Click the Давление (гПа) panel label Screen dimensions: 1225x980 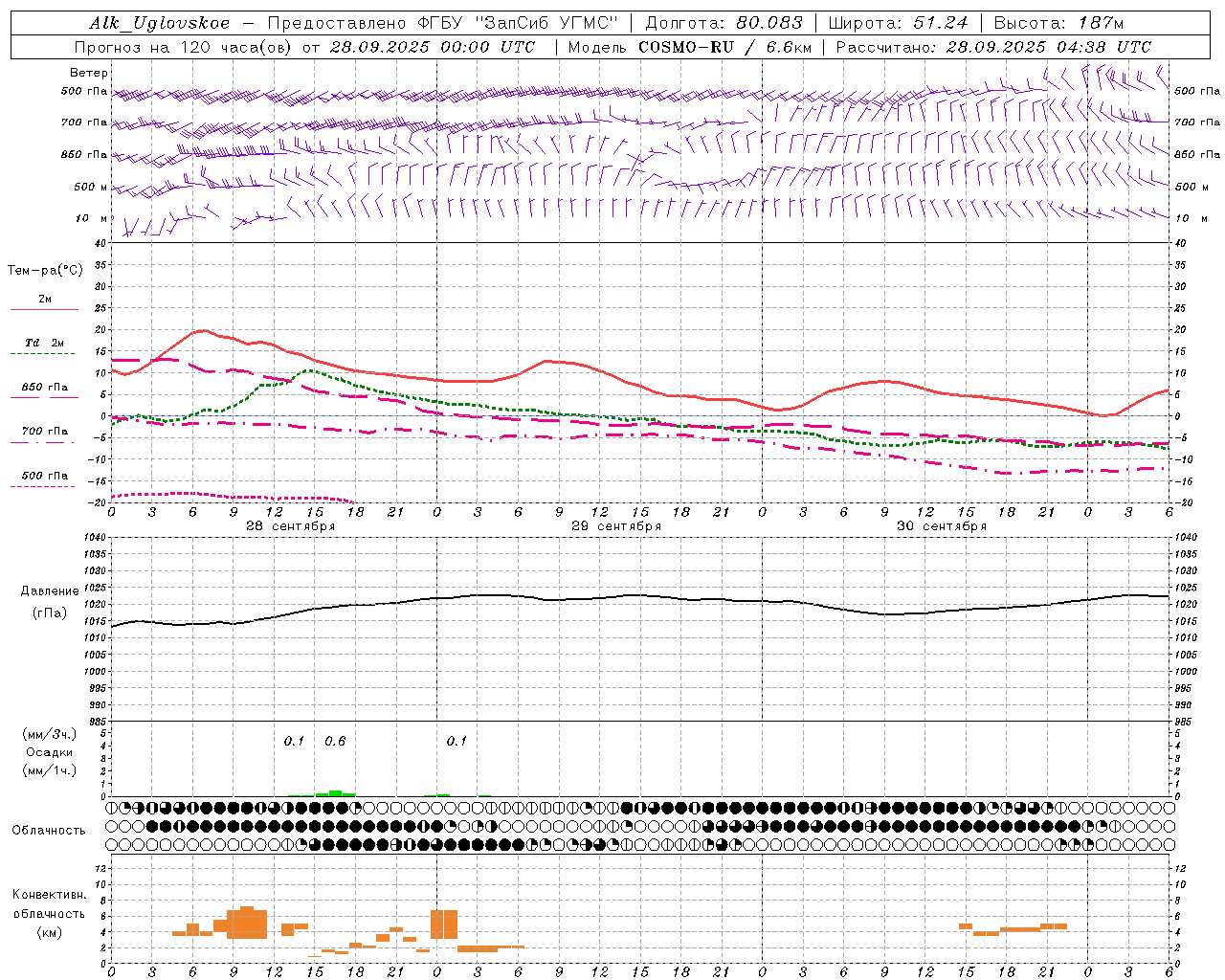click(x=50, y=602)
